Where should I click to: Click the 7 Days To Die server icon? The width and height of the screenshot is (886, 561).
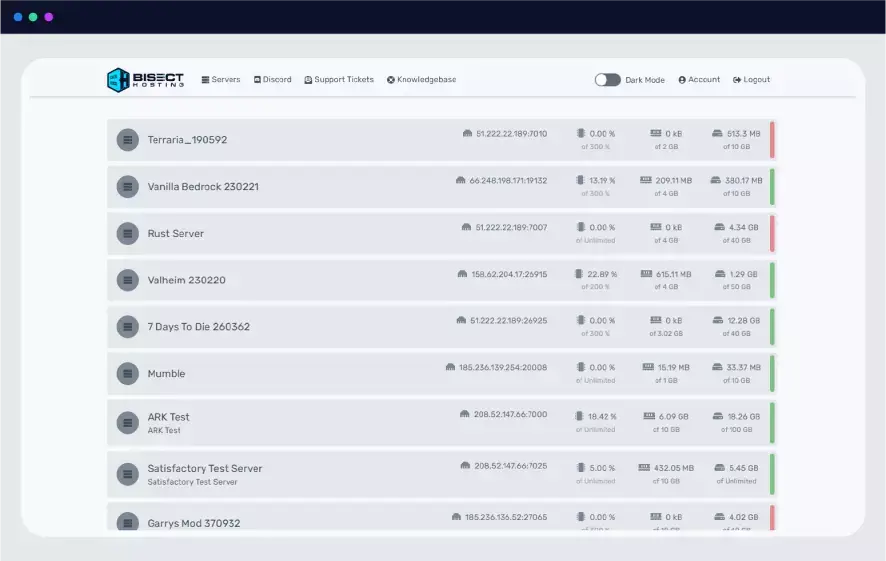pyautogui.click(x=128, y=327)
